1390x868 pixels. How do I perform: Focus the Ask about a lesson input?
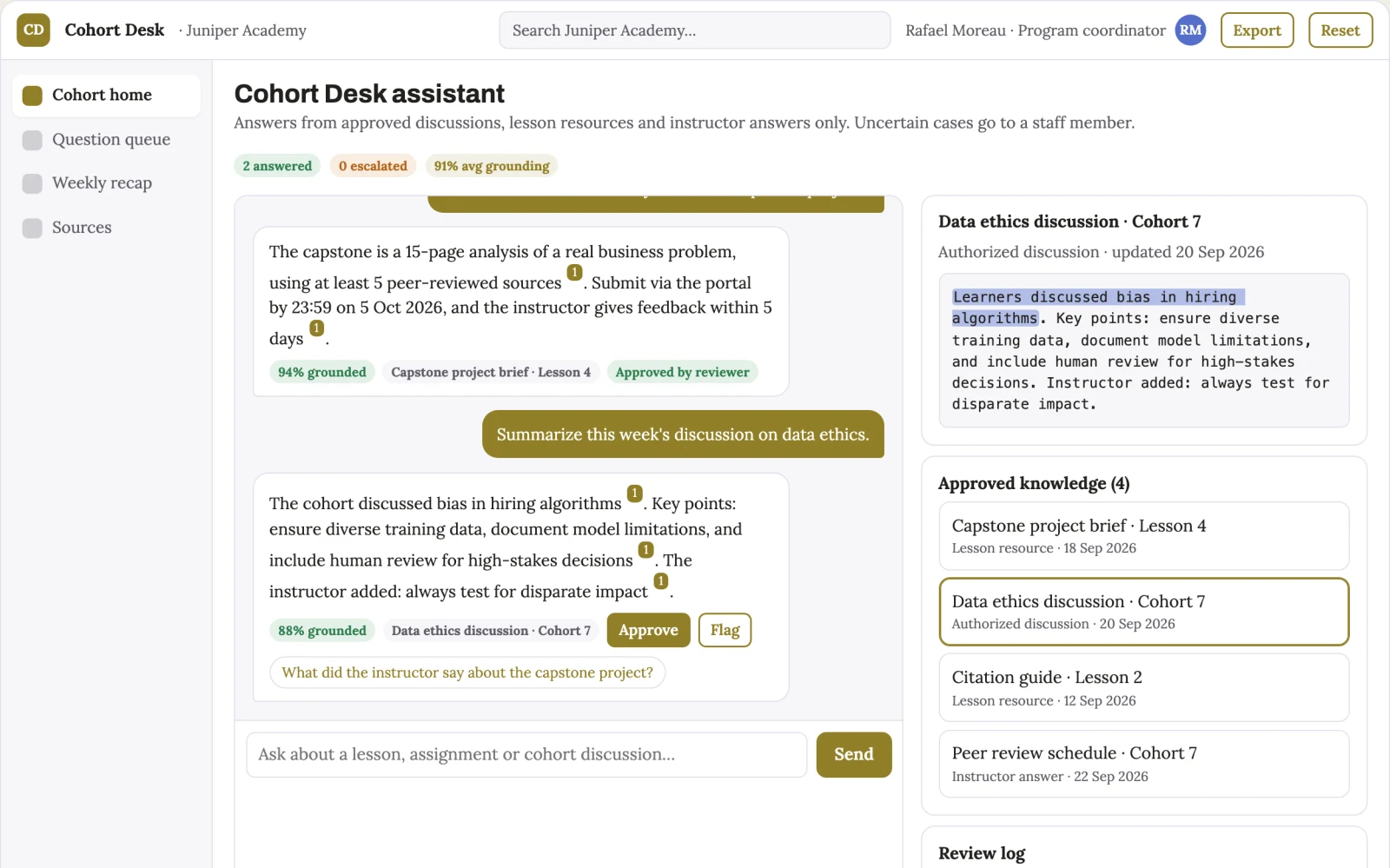526,755
